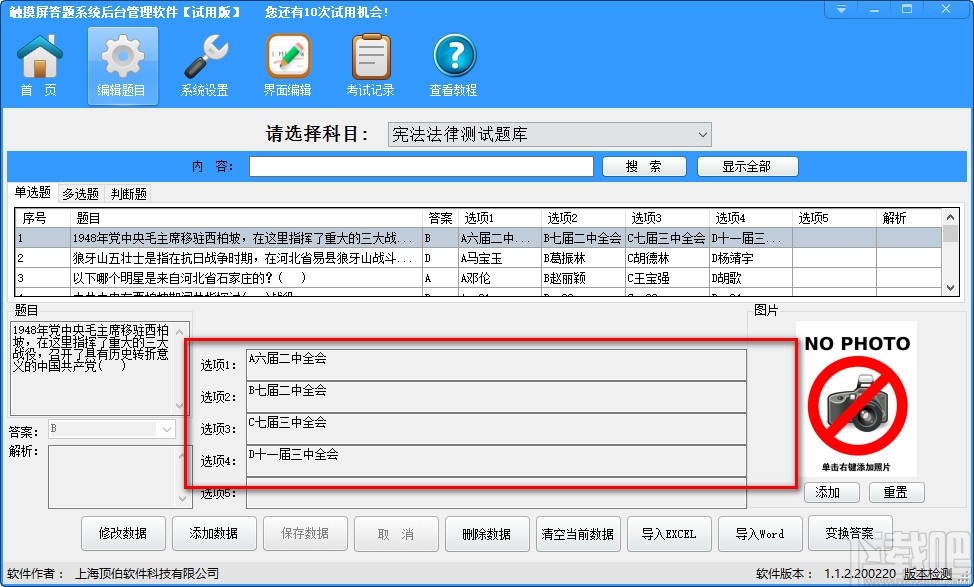The width and height of the screenshot is (974, 587).
Task: Open the subject dropdown showing 宪法法律测试题库
Action: tap(701, 134)
